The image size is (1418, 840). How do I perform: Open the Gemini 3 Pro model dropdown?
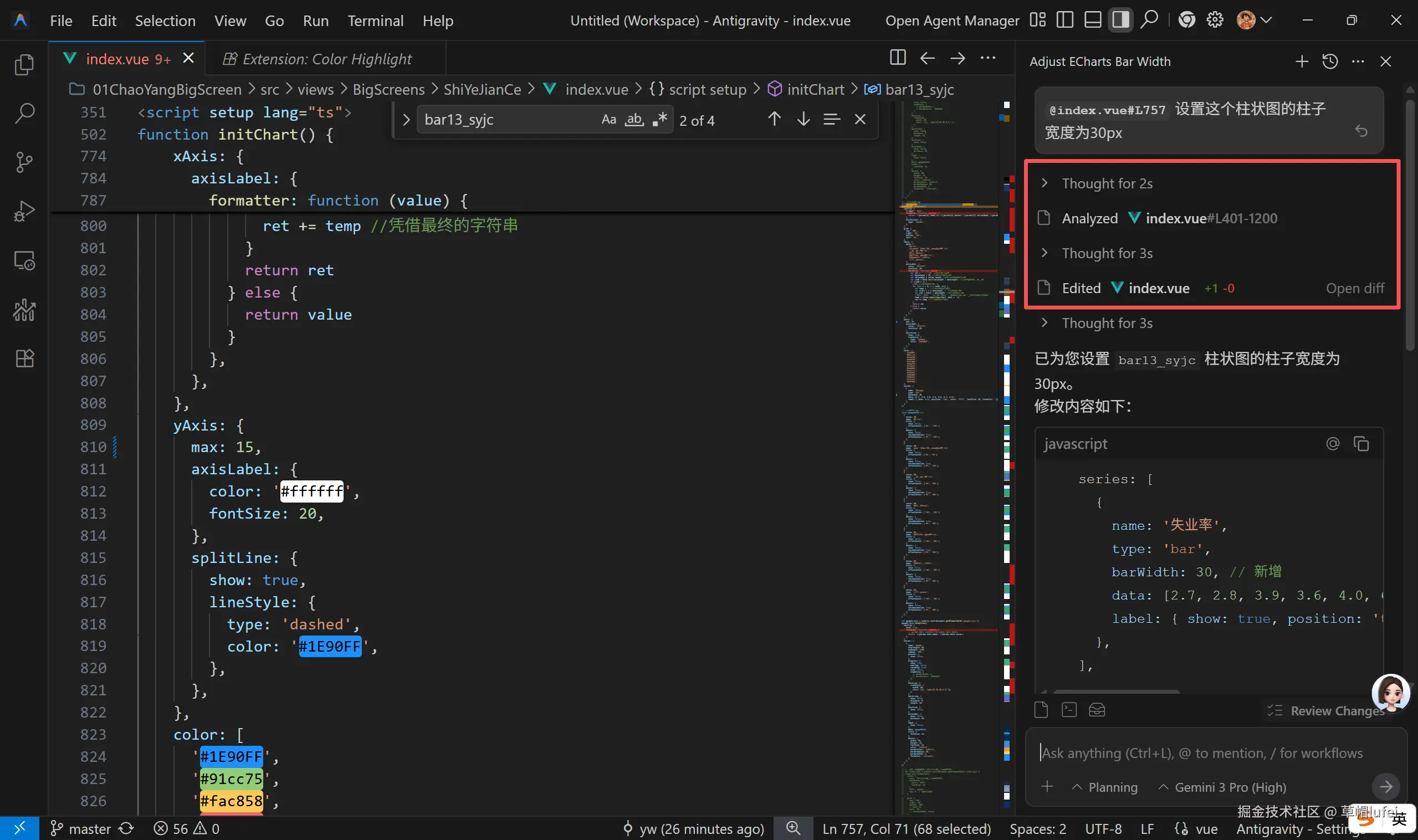tap(1223, 787)
